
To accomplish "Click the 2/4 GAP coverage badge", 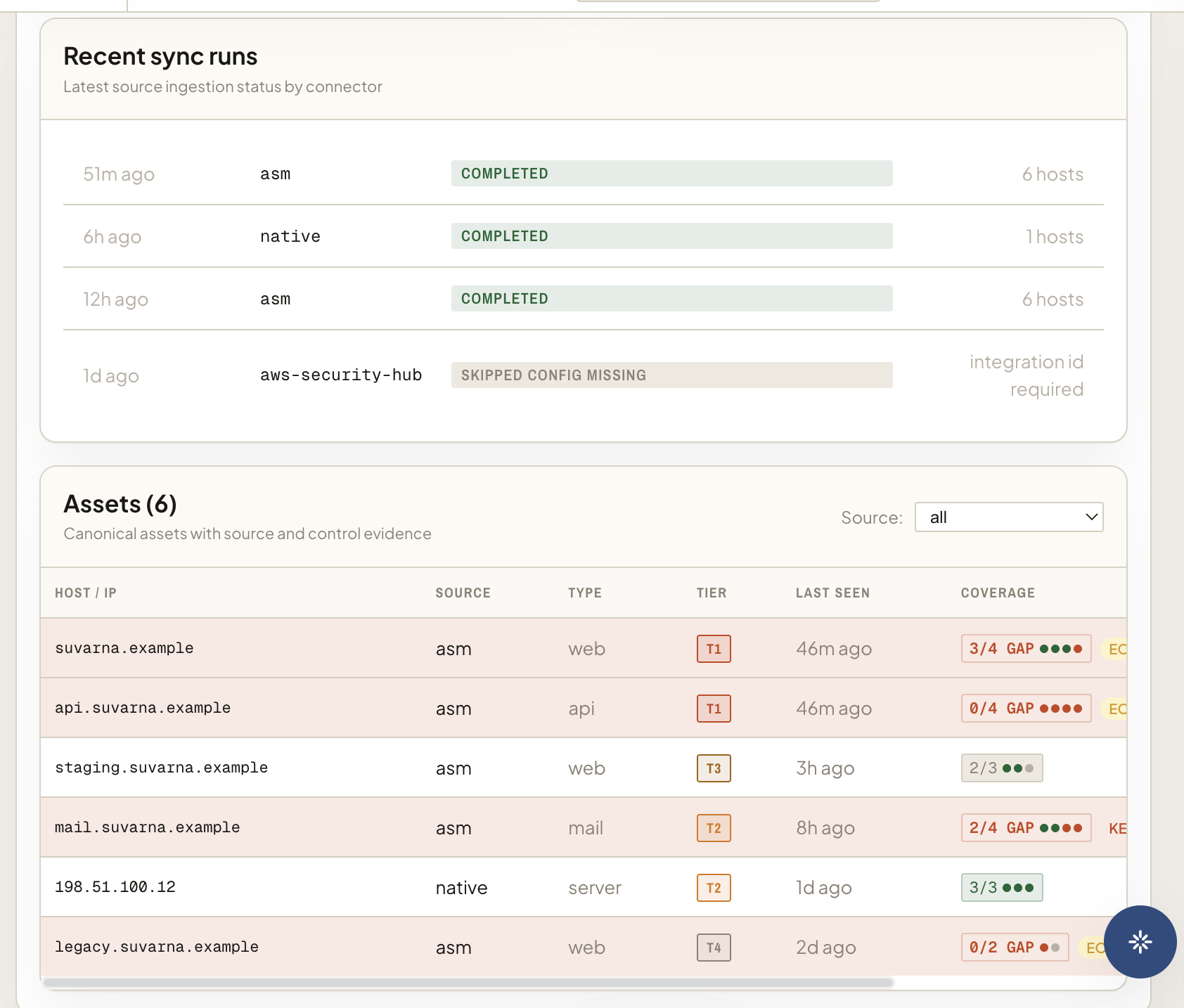I will pyautogui.click(x=1026, y=827).
